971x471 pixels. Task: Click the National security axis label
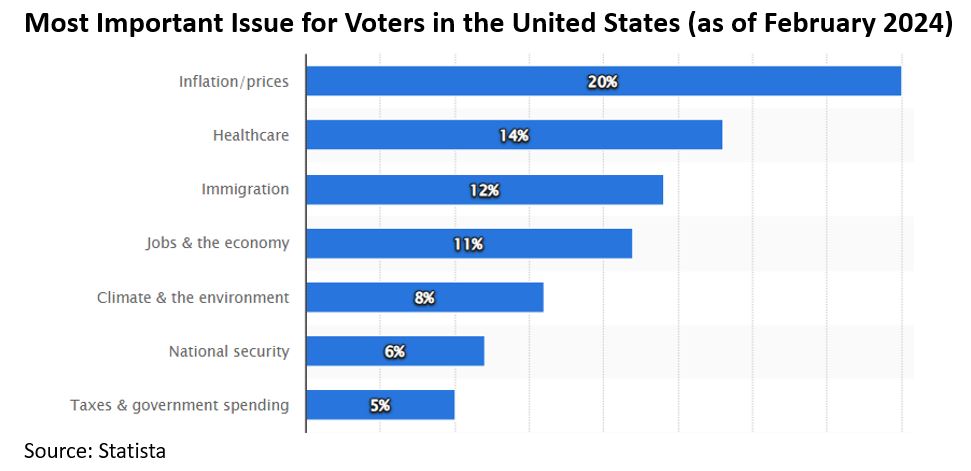tap(229, 352)
